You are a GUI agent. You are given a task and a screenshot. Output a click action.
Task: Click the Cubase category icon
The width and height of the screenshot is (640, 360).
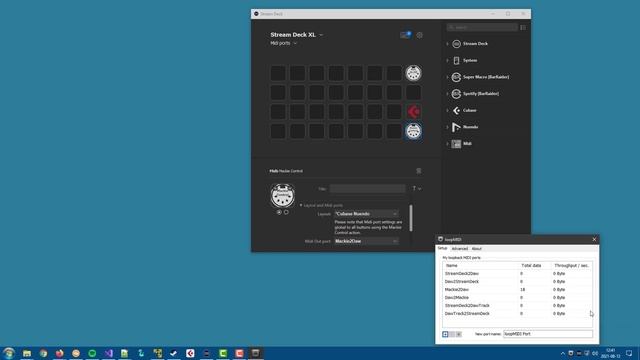coord(456,111)
